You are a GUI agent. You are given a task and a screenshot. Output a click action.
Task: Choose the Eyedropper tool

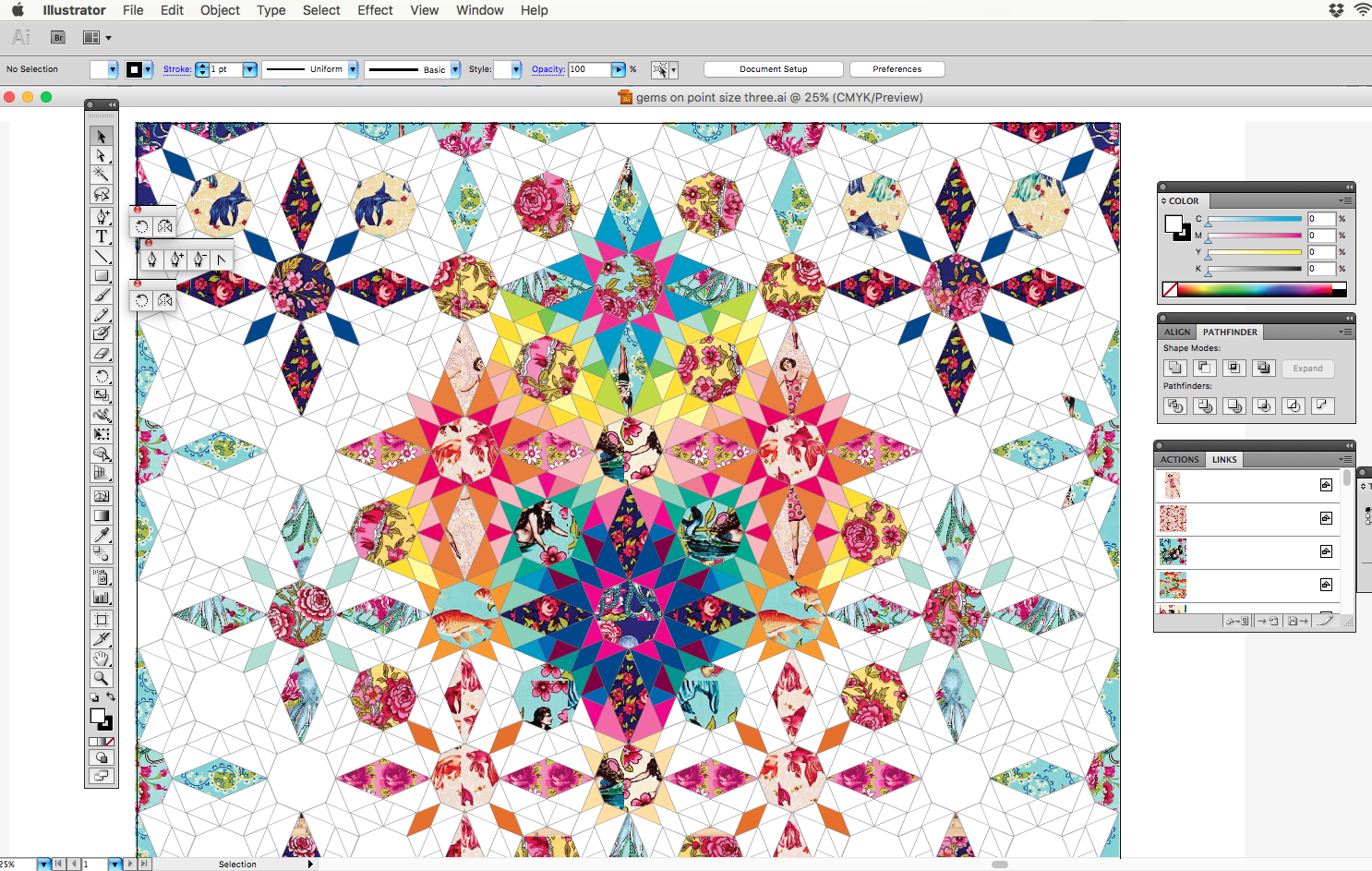coord(102,535)
